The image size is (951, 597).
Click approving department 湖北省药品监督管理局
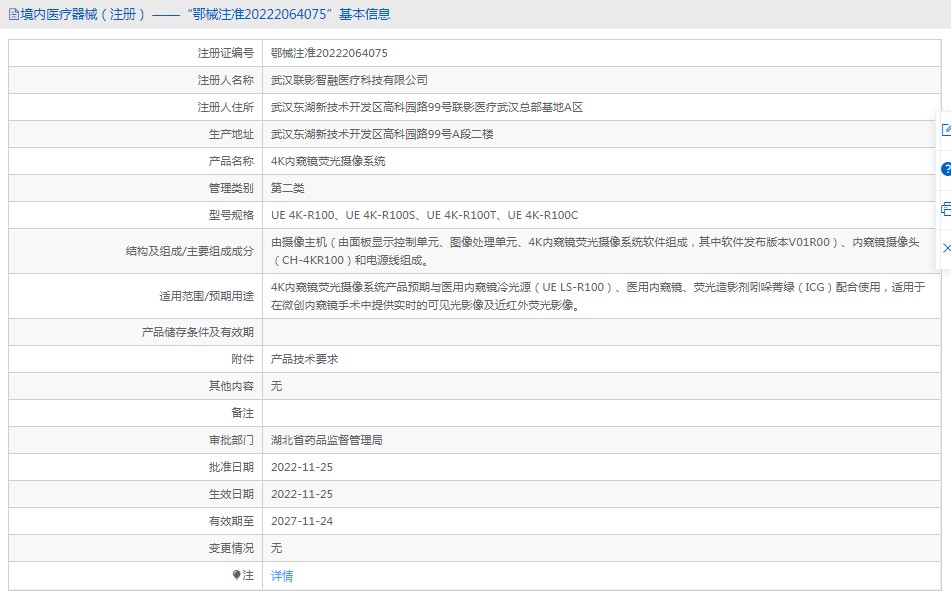[327, 440]
